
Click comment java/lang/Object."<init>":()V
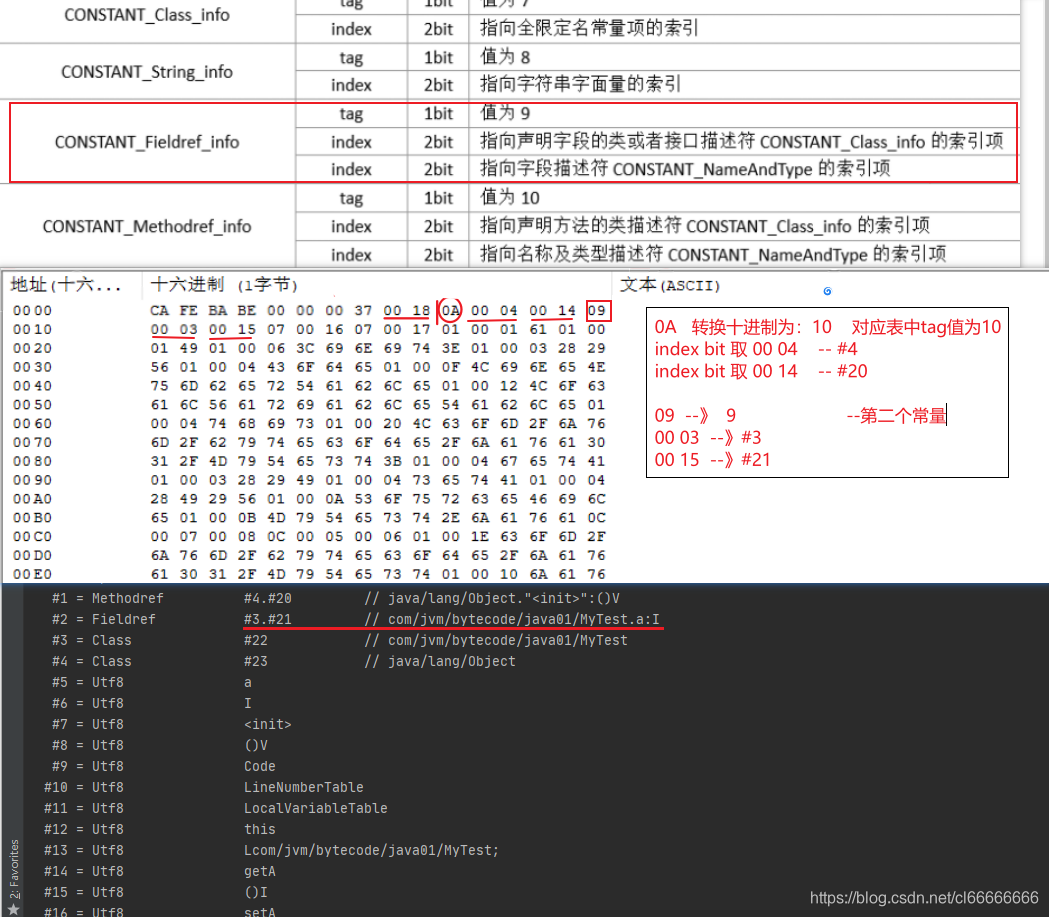tap(492, 599)
